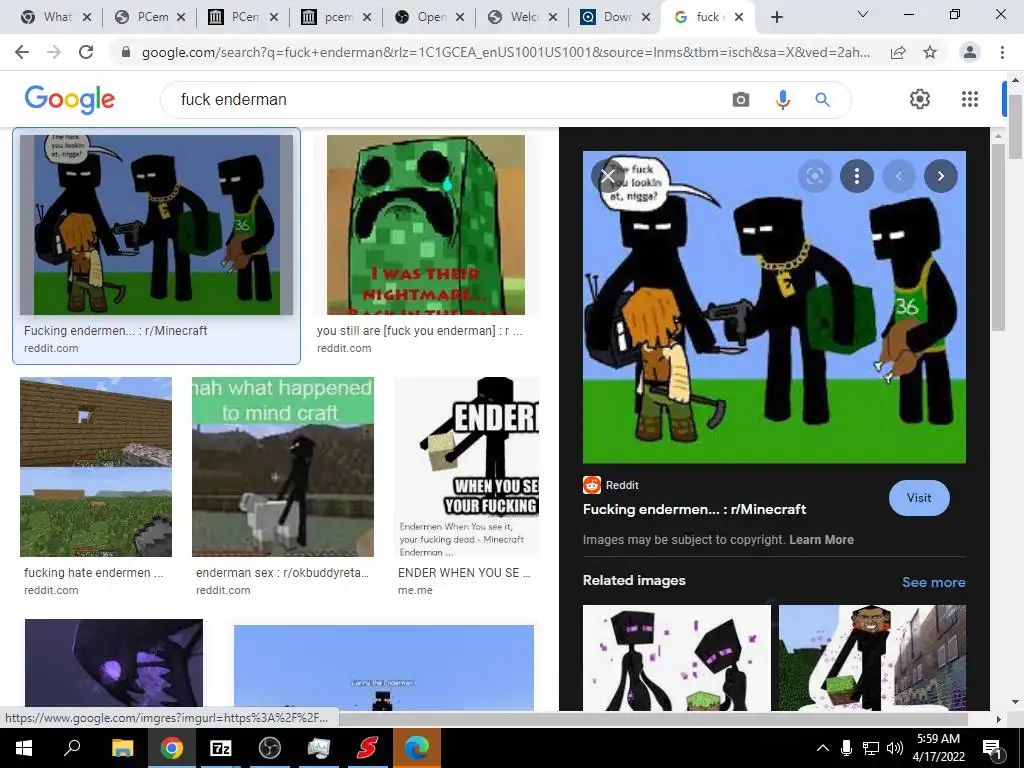
Task: Show hidden tray icons chevron
Action: coord(823,748)
